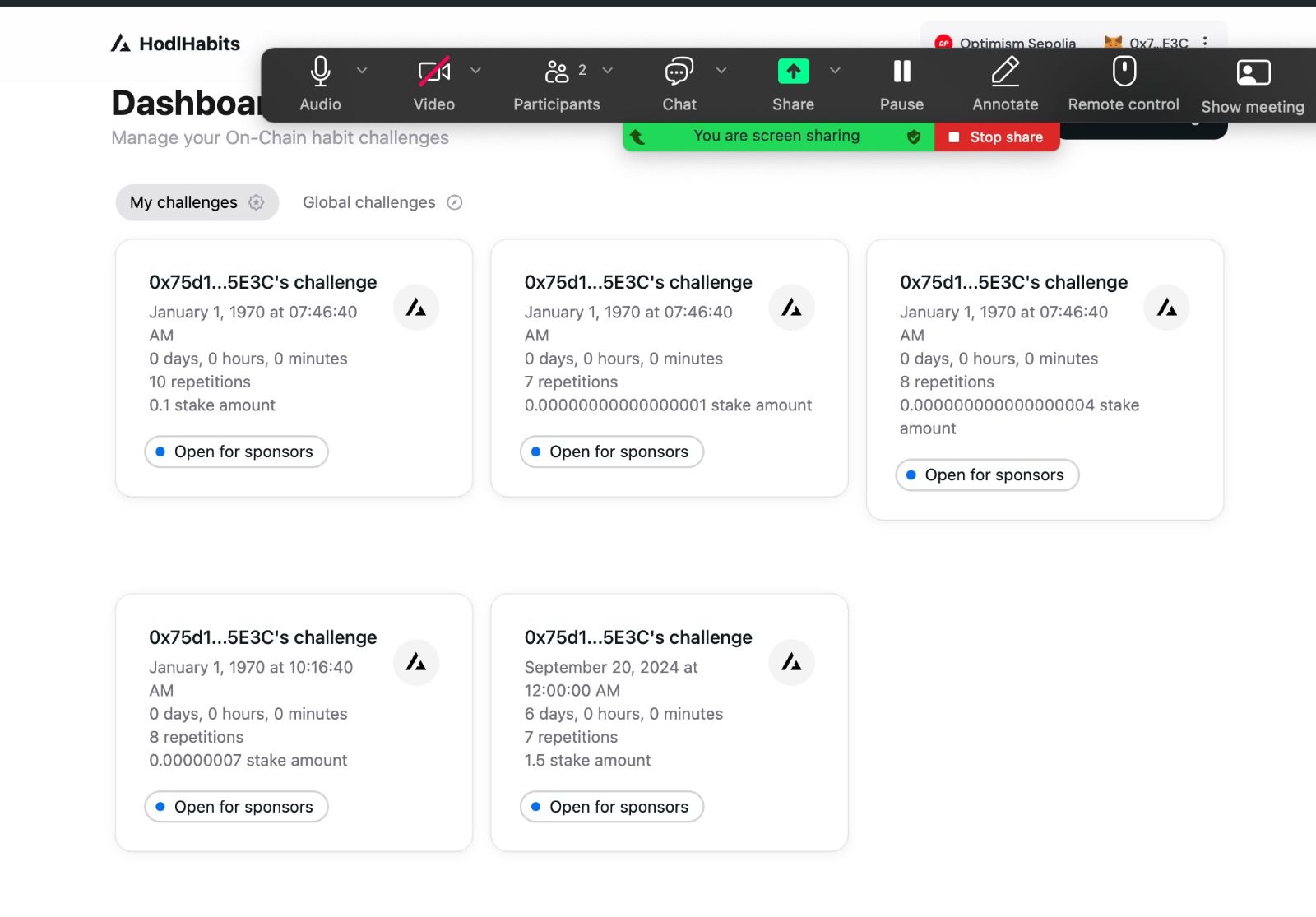Expand audio options chevron
The image size is (1316, 917).
(x=362, y=71)
